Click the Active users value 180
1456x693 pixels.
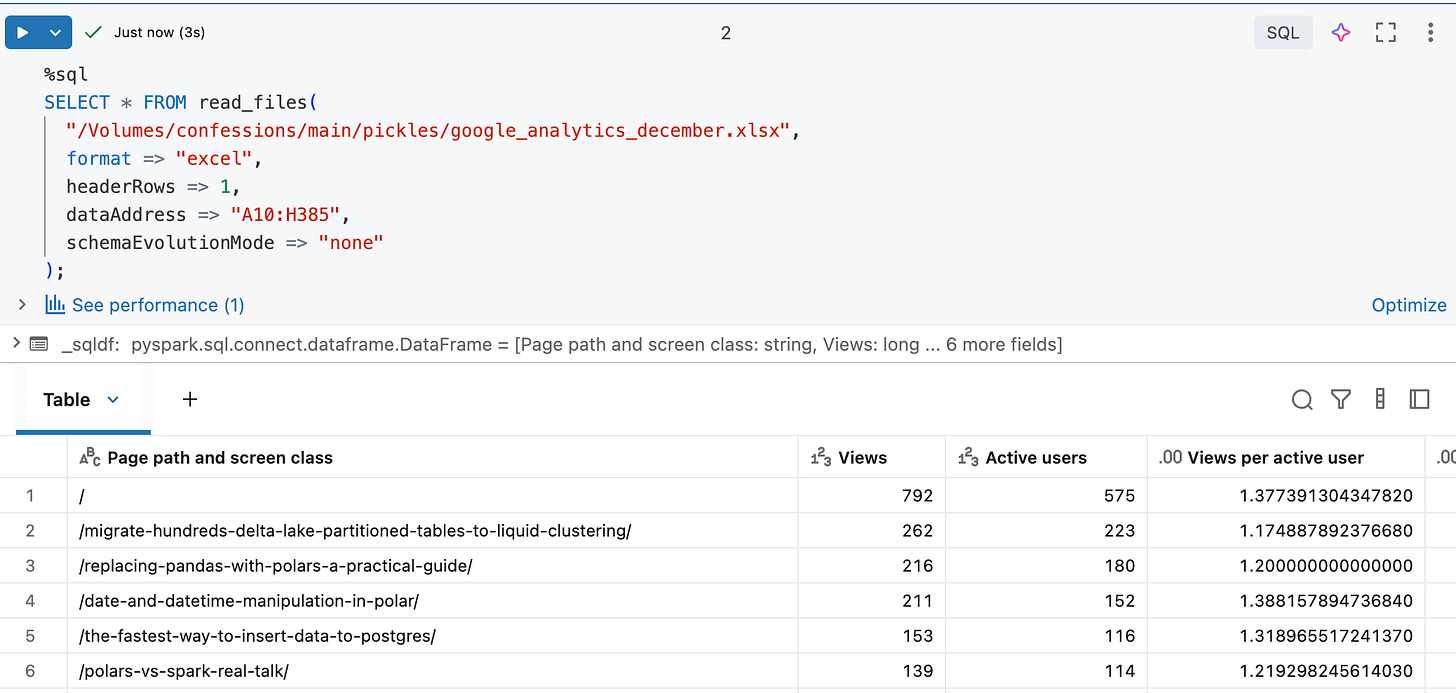pyautogui.click(x=1119, y=566)
